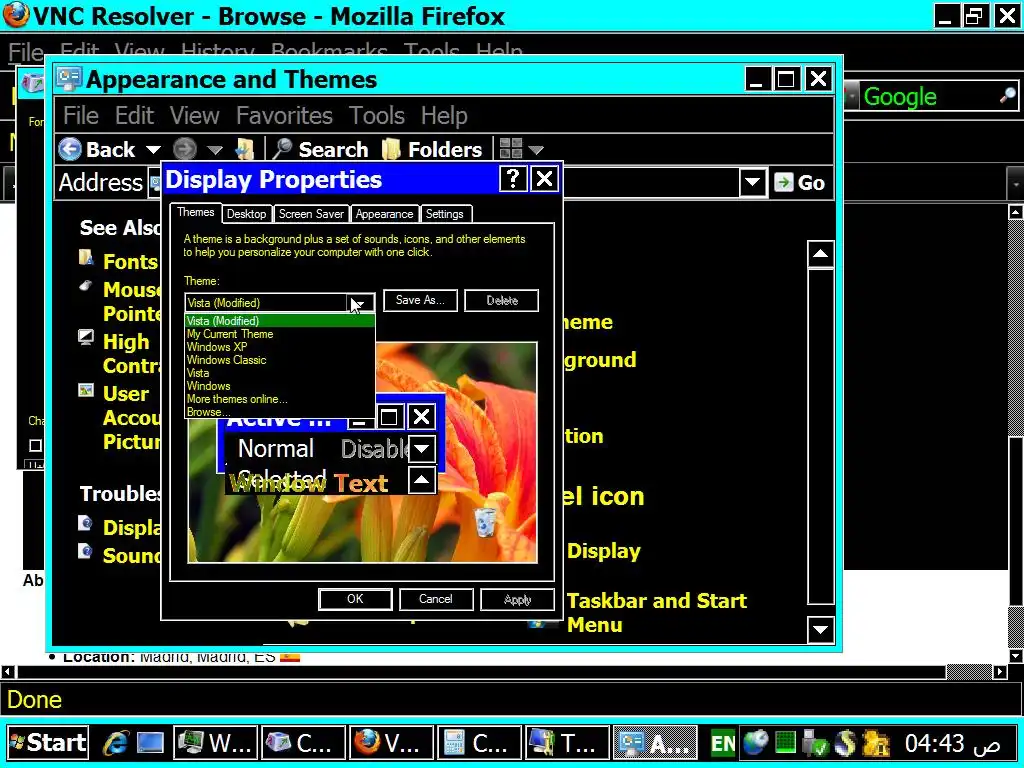Screen dimensions: 1024x768
Task: Click OK in Display Properties
Action: pyautogui.click(x=355, y=599)
